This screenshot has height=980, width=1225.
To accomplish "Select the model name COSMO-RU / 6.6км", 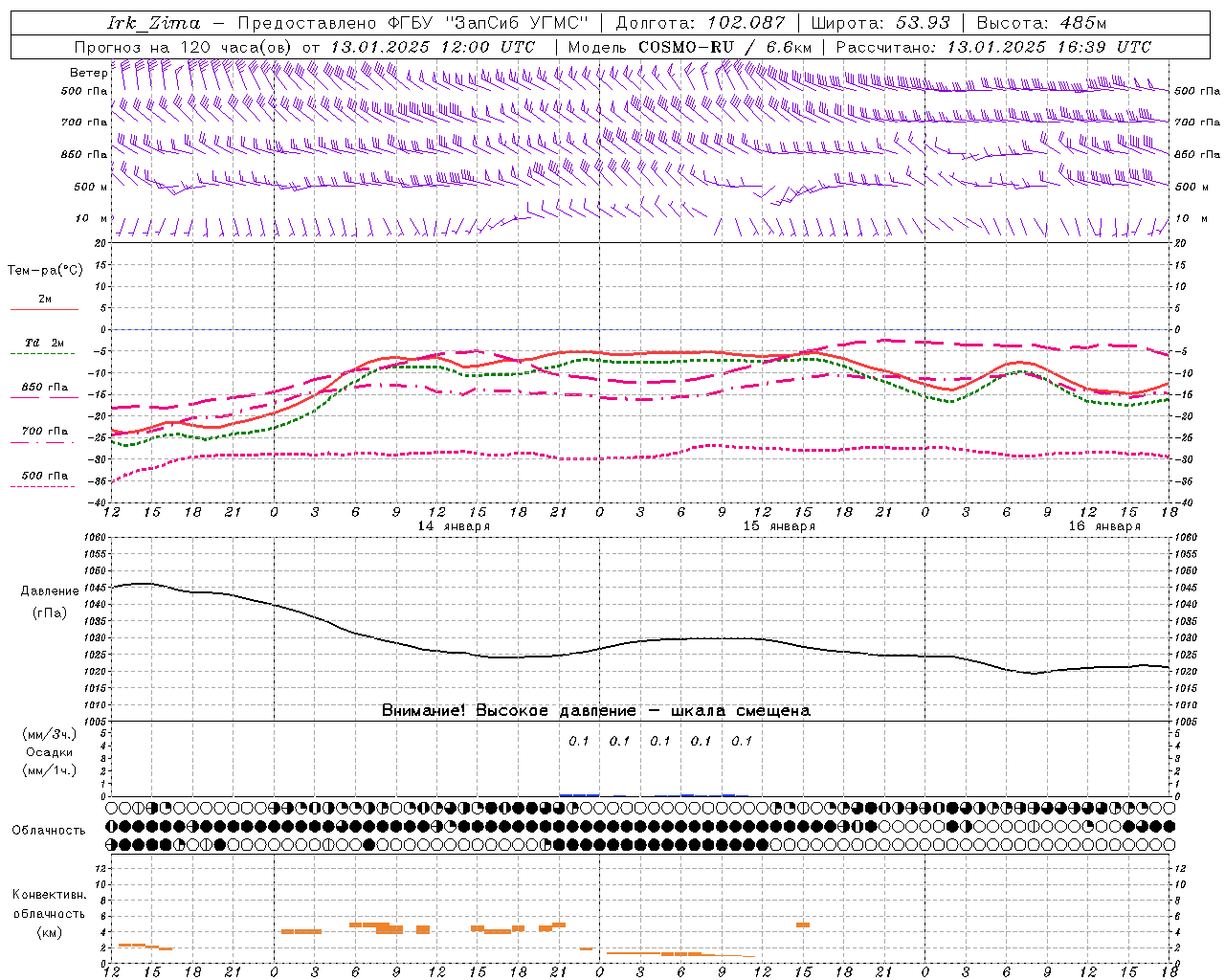I will [725, 46].
